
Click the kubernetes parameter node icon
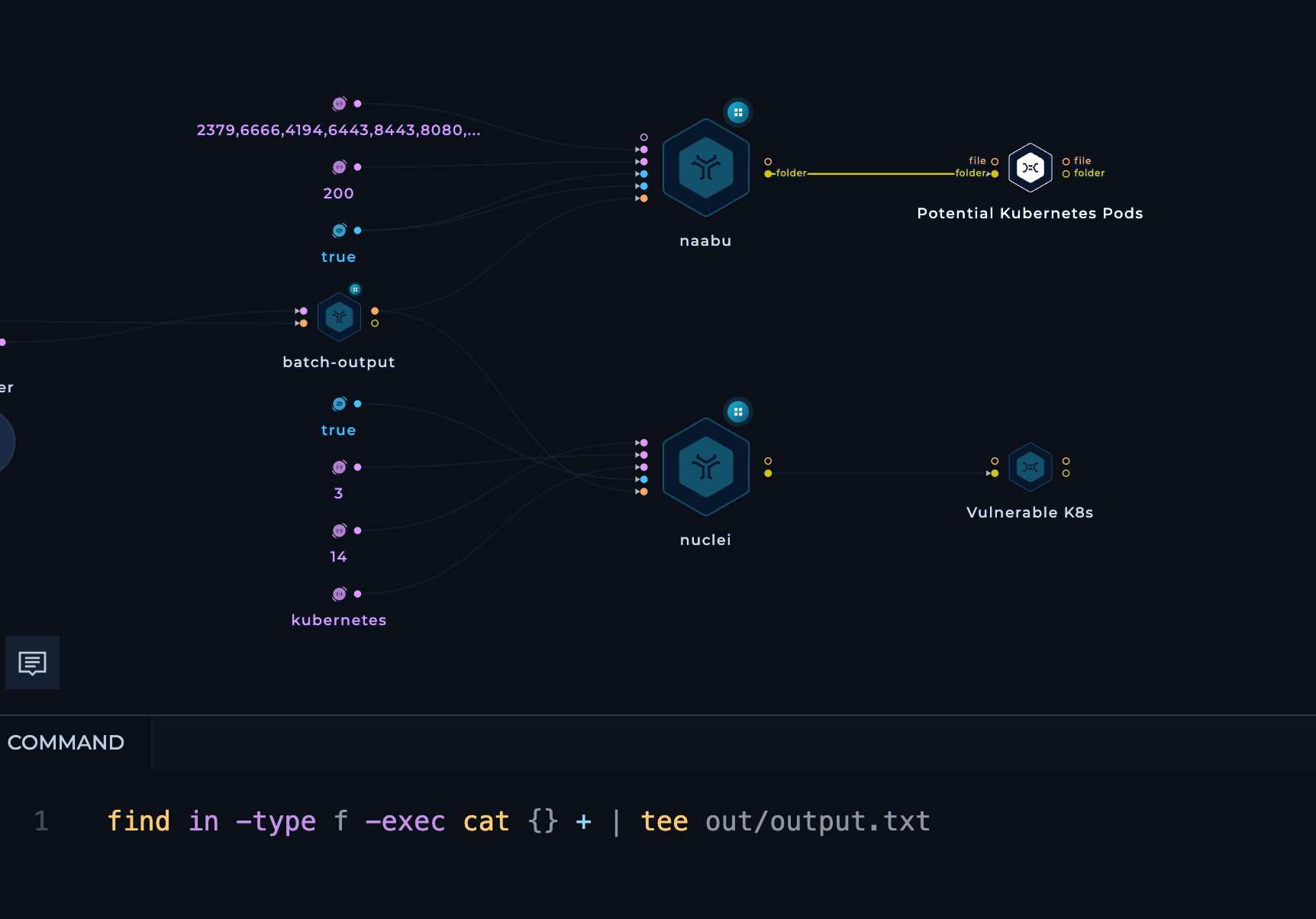[x=340, y=594]
